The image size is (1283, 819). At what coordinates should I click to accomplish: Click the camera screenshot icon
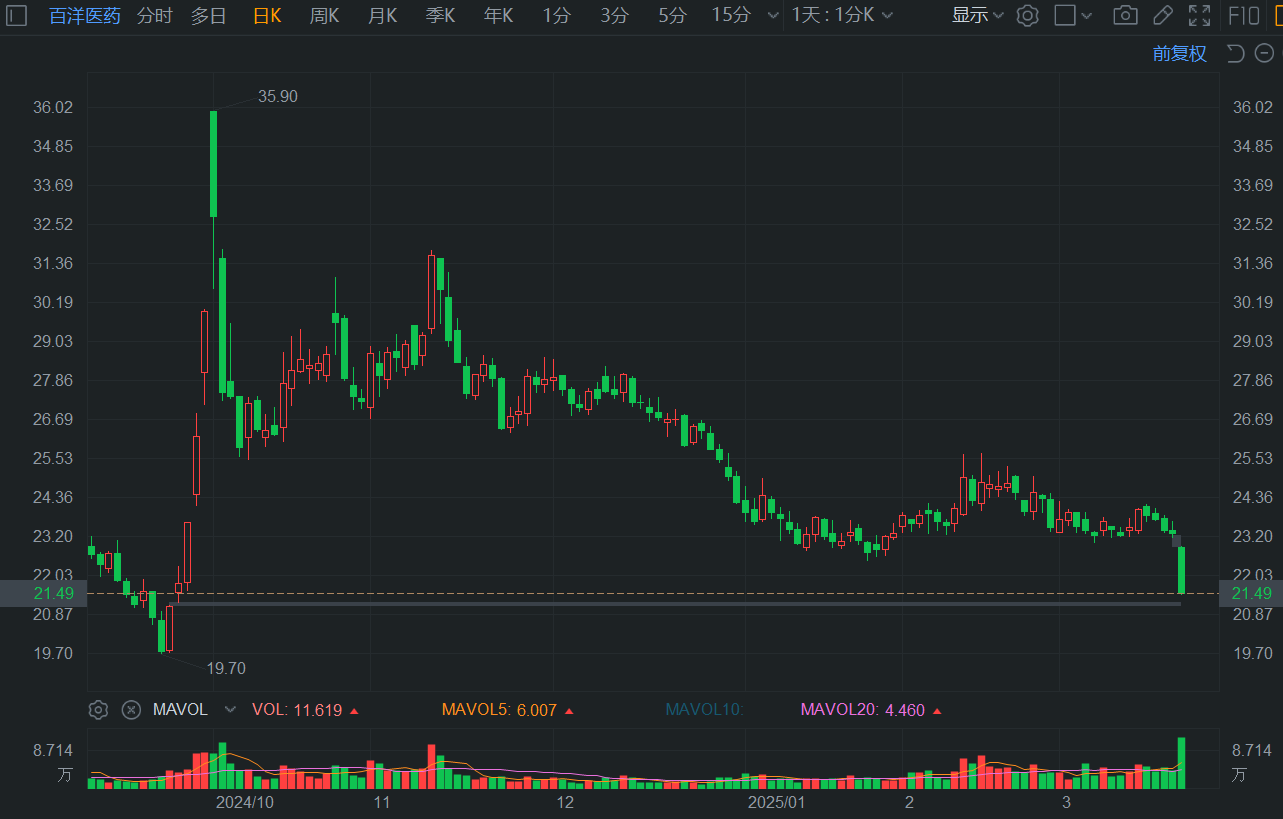pos(1124,15)
